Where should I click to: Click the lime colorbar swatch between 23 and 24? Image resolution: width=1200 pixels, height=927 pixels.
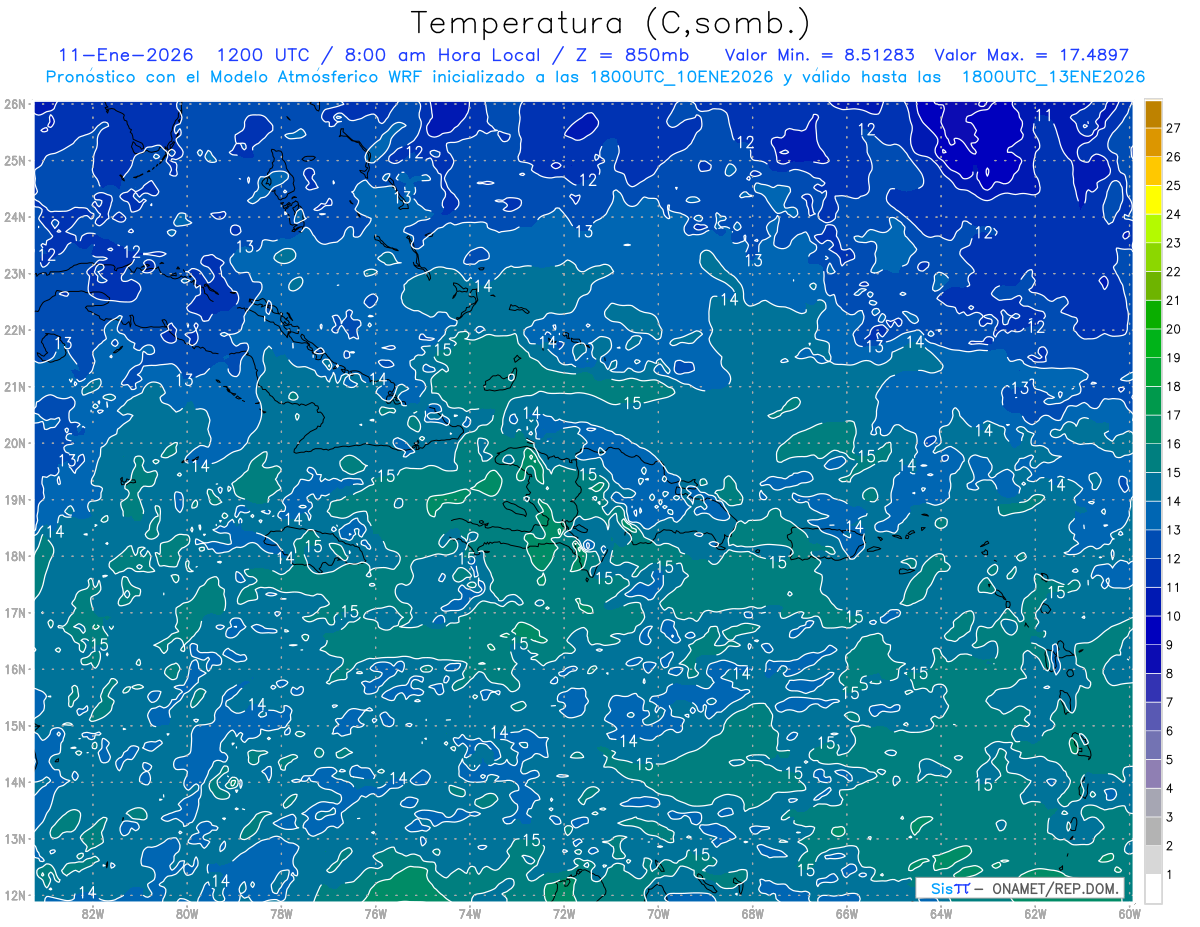1153,228
